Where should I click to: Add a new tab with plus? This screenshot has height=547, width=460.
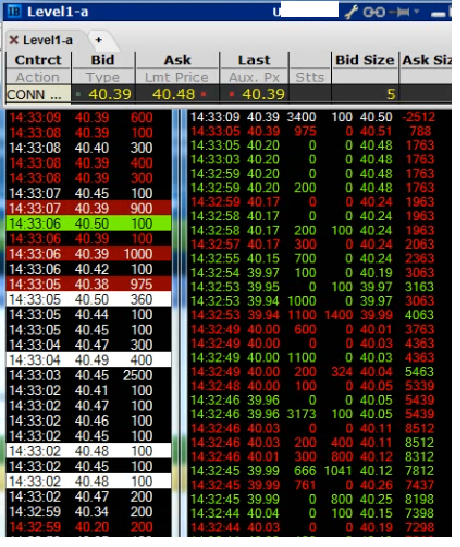[x=99, y=40]
